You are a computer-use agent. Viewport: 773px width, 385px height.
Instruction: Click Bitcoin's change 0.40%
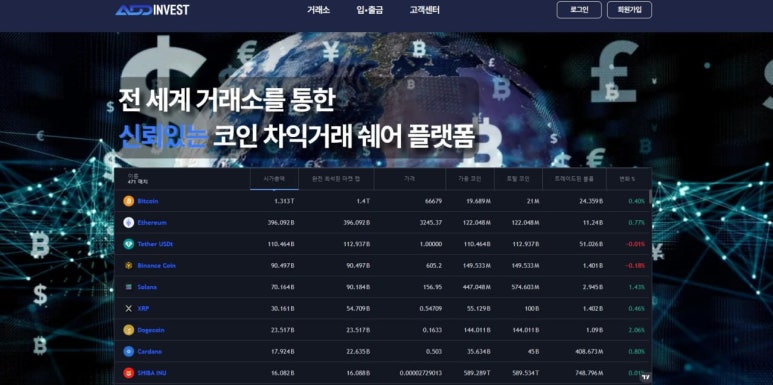coord(636,201)
